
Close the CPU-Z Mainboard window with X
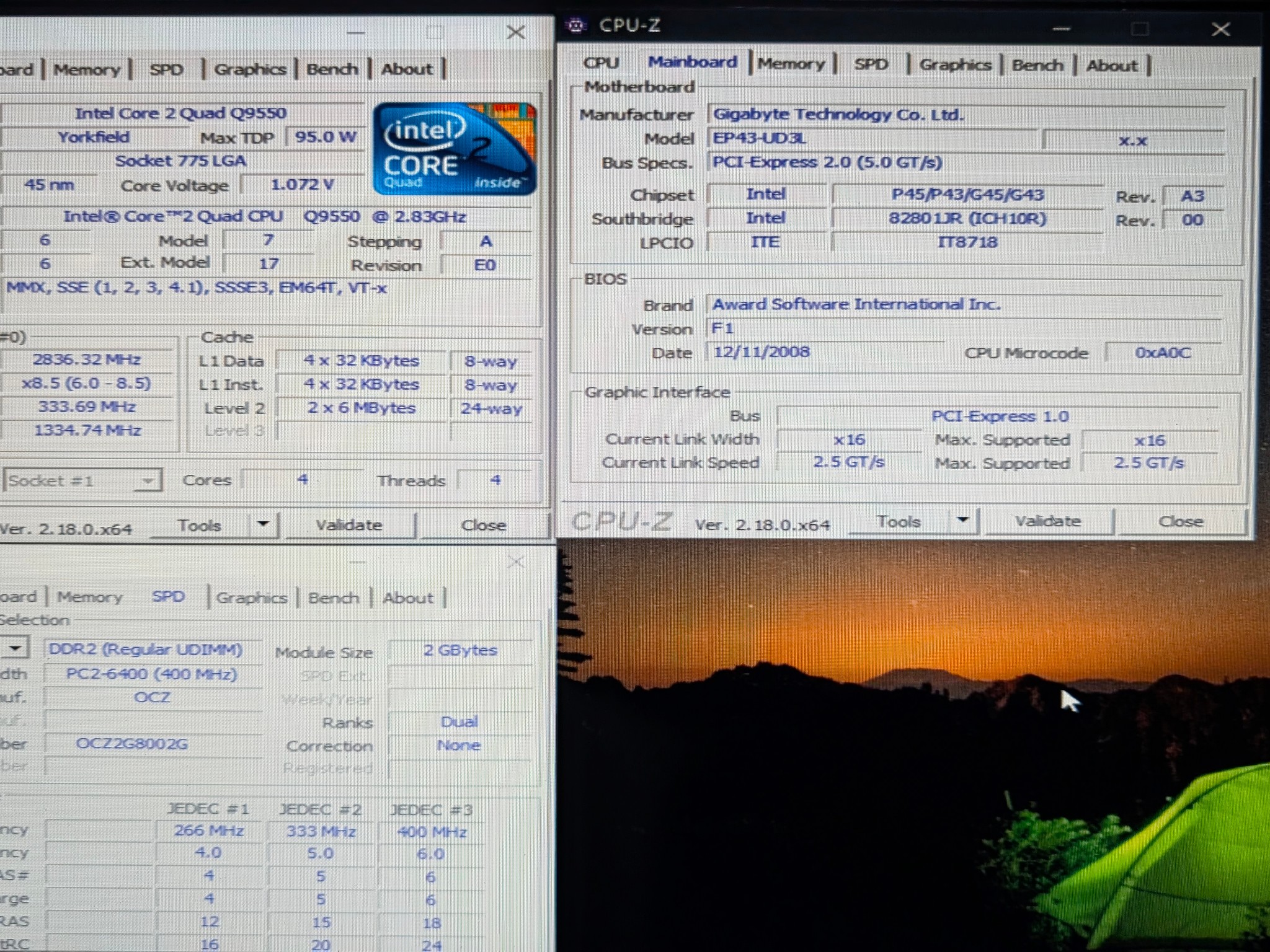pos(1220,29)
